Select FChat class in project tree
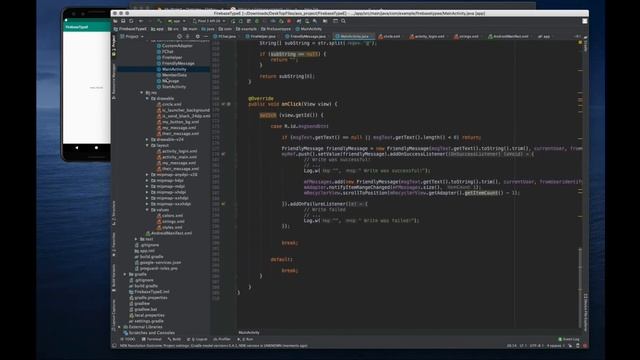The image size is (640, 360). point(165,51)
